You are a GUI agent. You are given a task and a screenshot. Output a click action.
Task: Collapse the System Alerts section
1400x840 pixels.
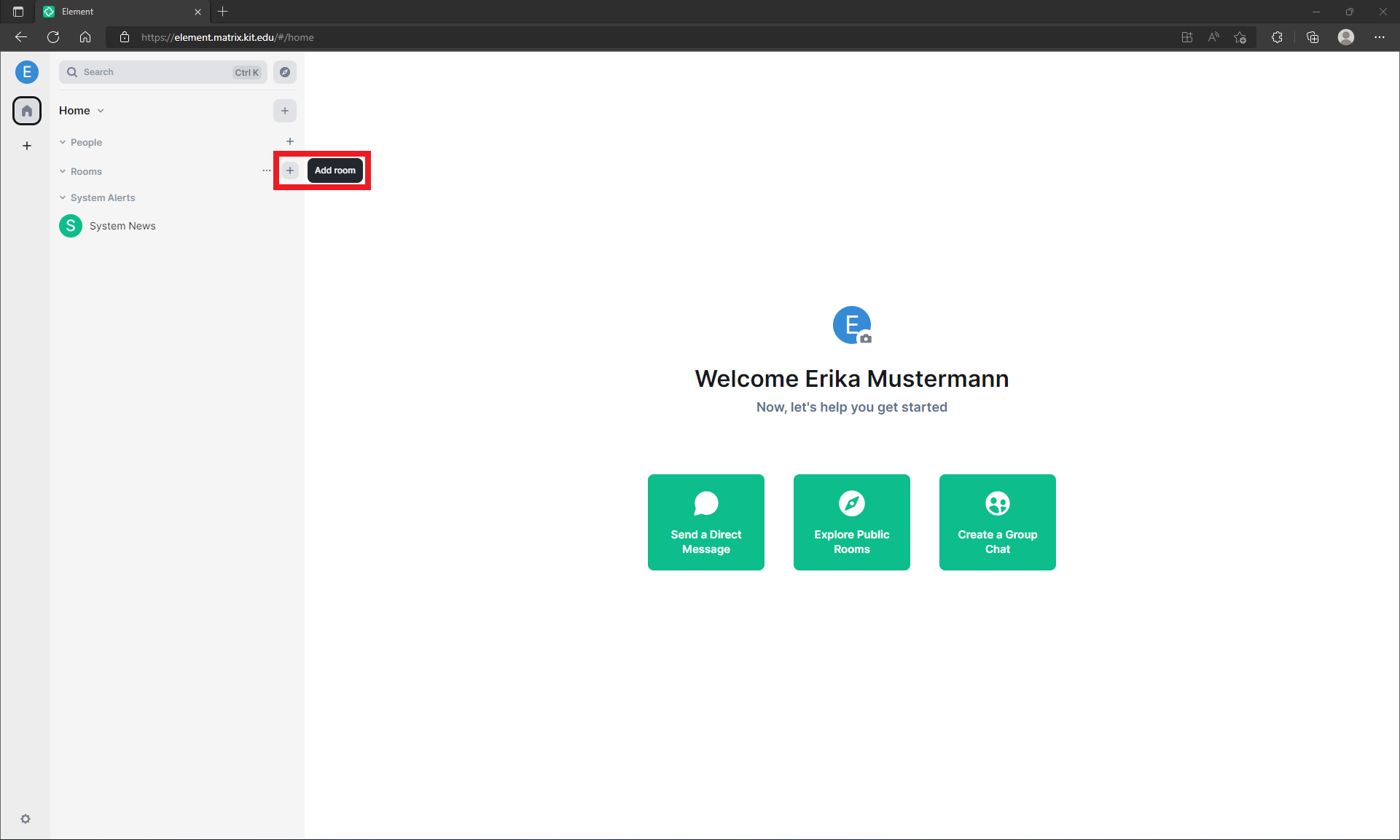pos(63,197)
